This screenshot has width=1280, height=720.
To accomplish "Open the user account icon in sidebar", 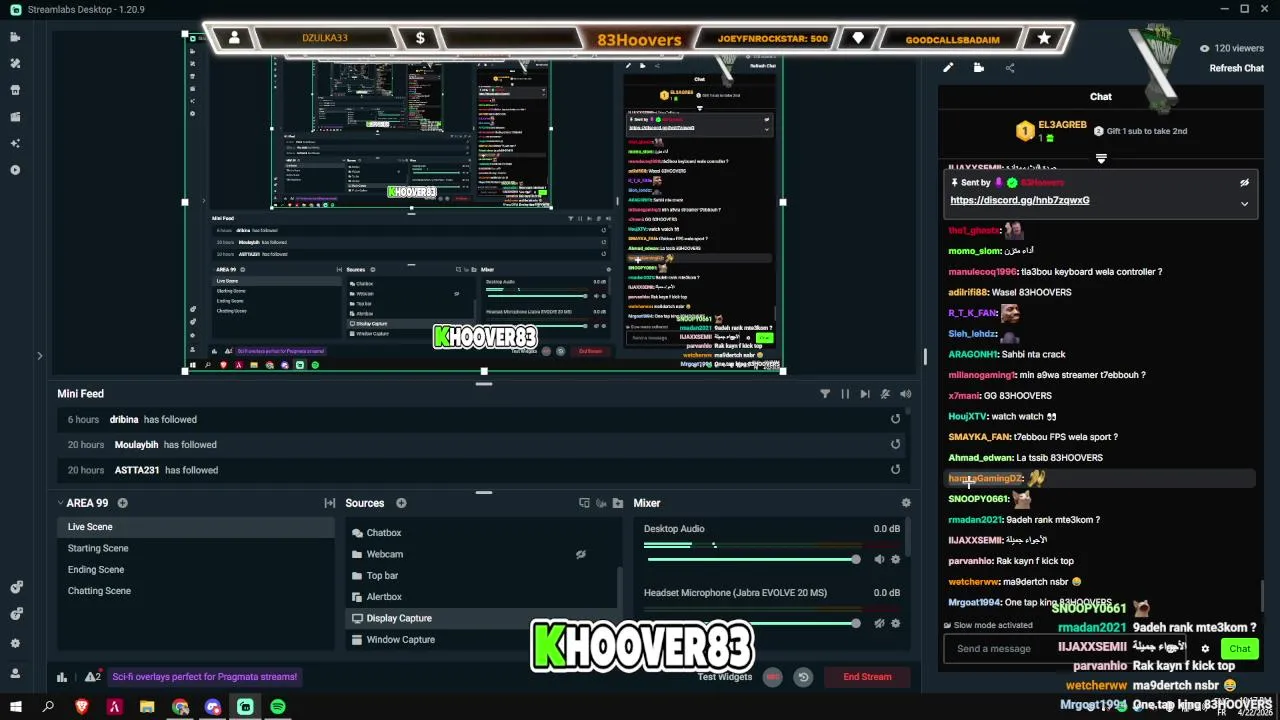I will [15, 673].
